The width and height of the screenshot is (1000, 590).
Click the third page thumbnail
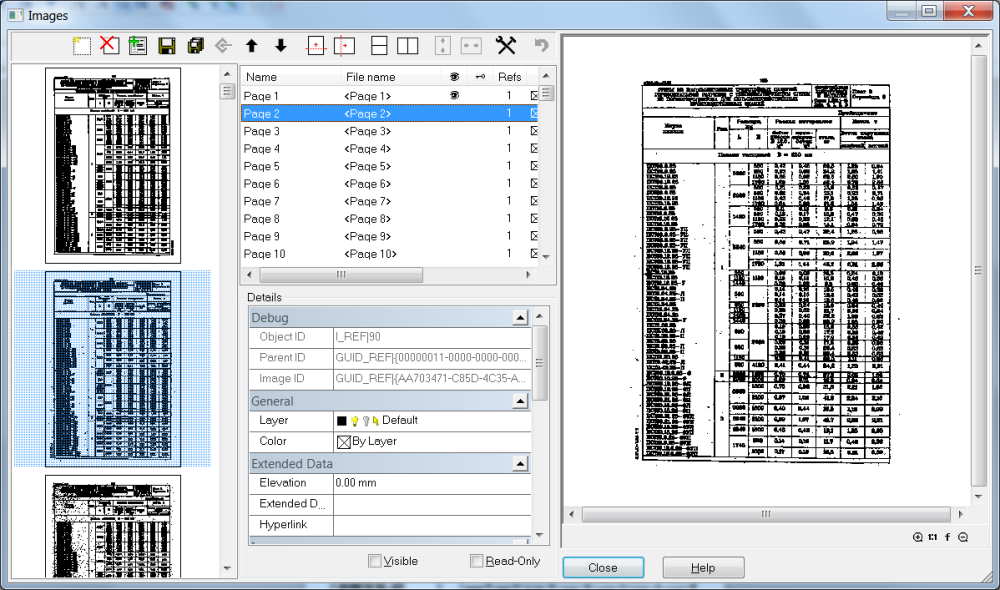[x=113, y=527]
